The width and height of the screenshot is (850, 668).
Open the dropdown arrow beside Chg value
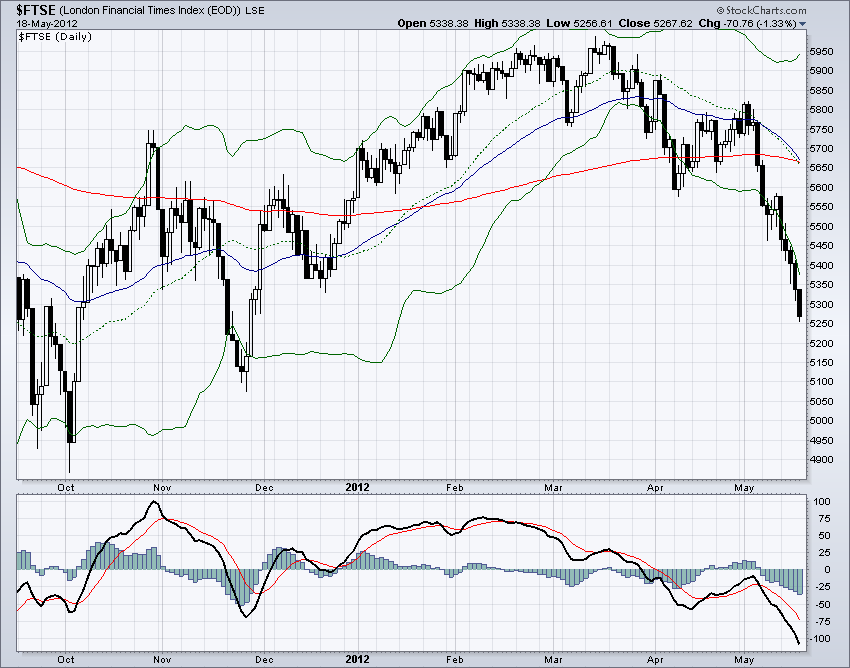pyautogui.click(x=803, y=24)
